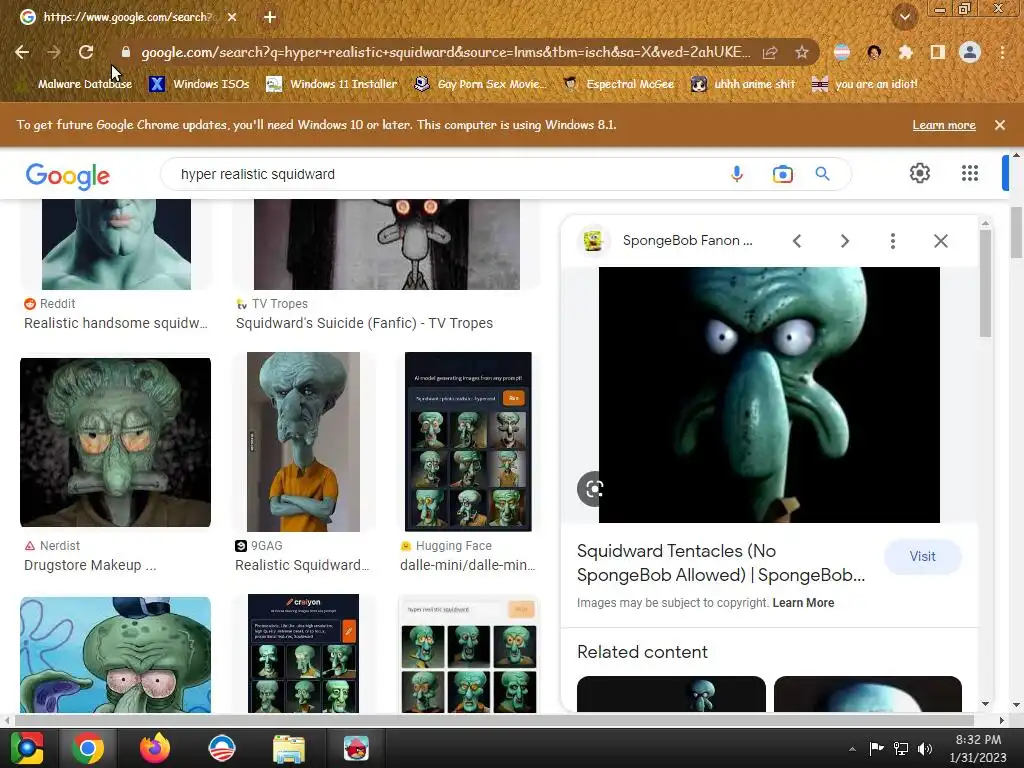The height and width of the screenshot is (768, 1024).
Task: Open Chrome three-dot menu
Action: coord(1002,52)
